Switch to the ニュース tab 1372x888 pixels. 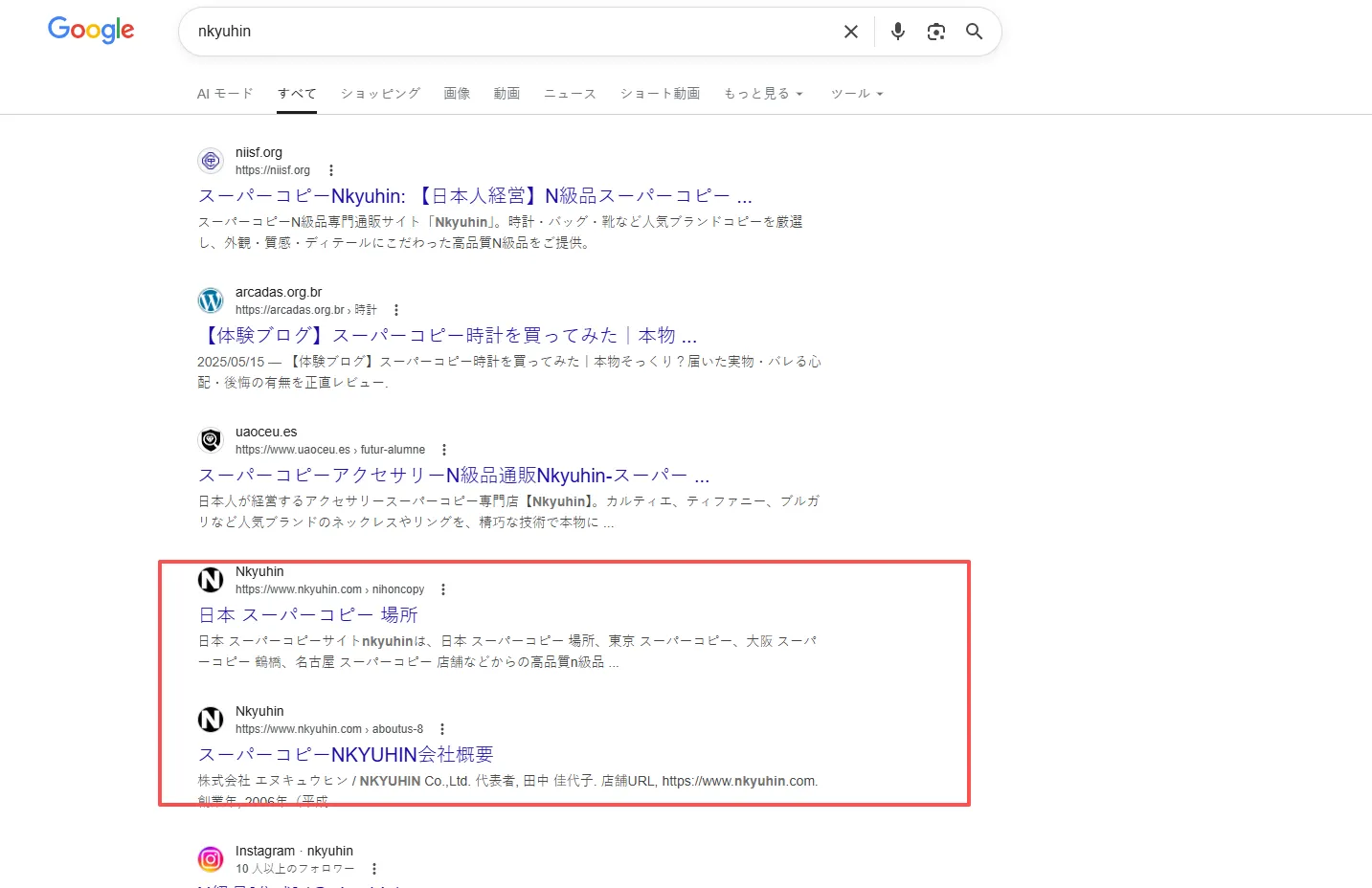(570, 94)
